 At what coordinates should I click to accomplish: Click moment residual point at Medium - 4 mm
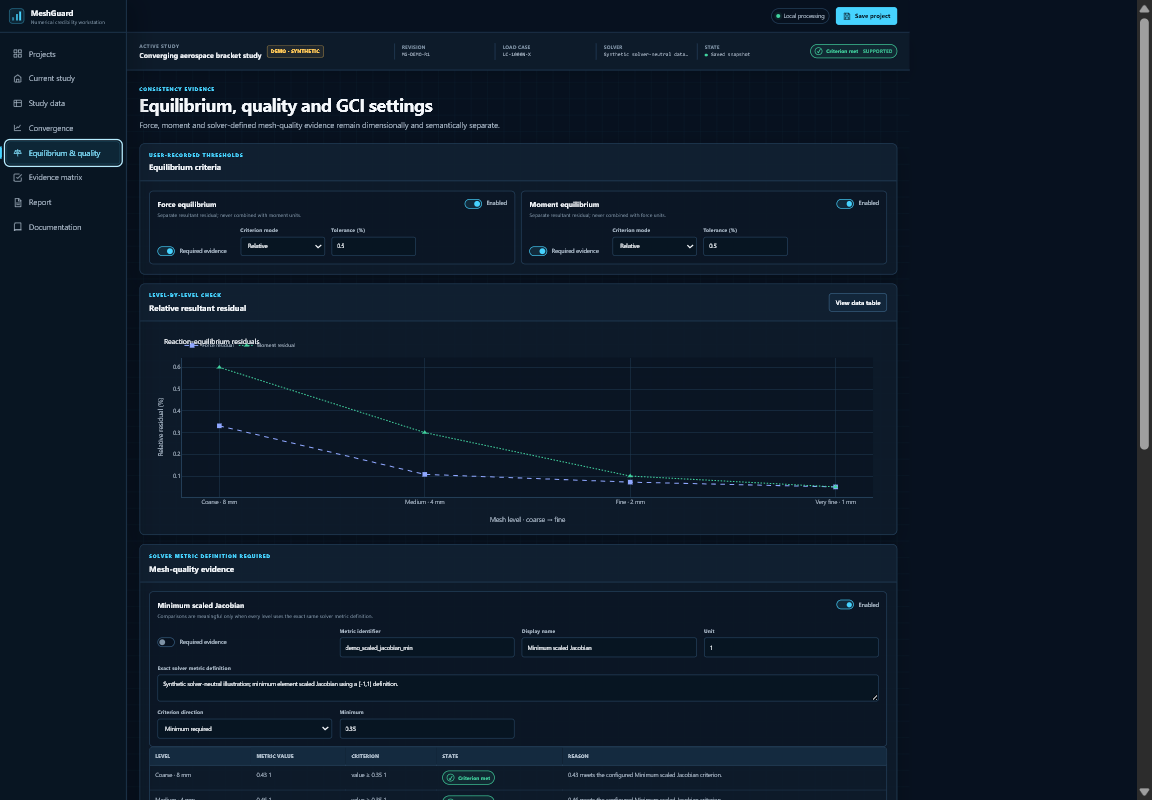pyautogui.click(x=425, y=432)
